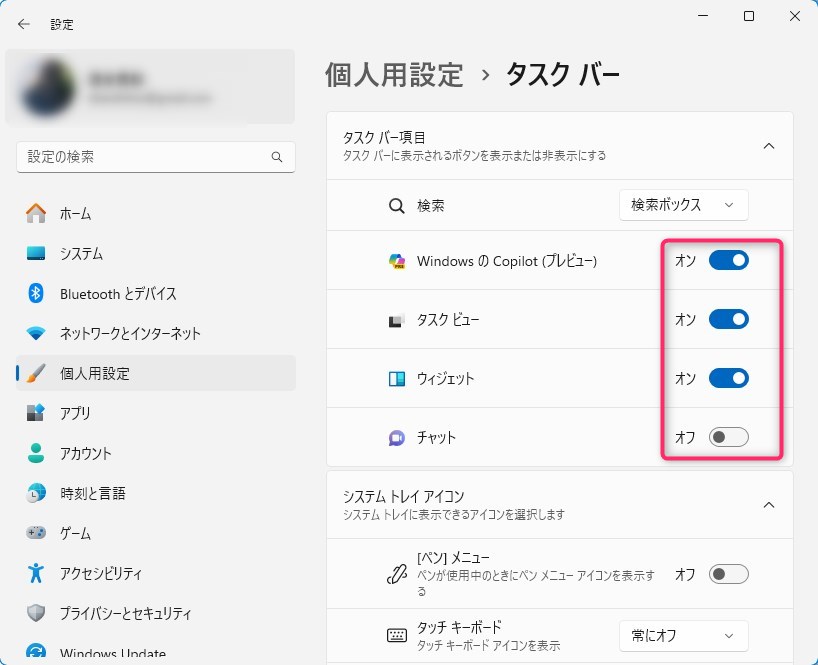
Task: Click the back arrow icon
Action: click(x=24, y=24)
